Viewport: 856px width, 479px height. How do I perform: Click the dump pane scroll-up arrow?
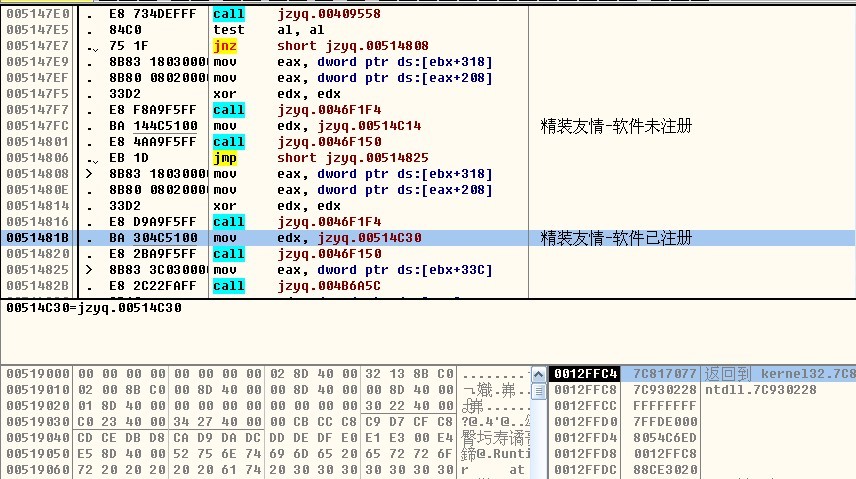538,374
